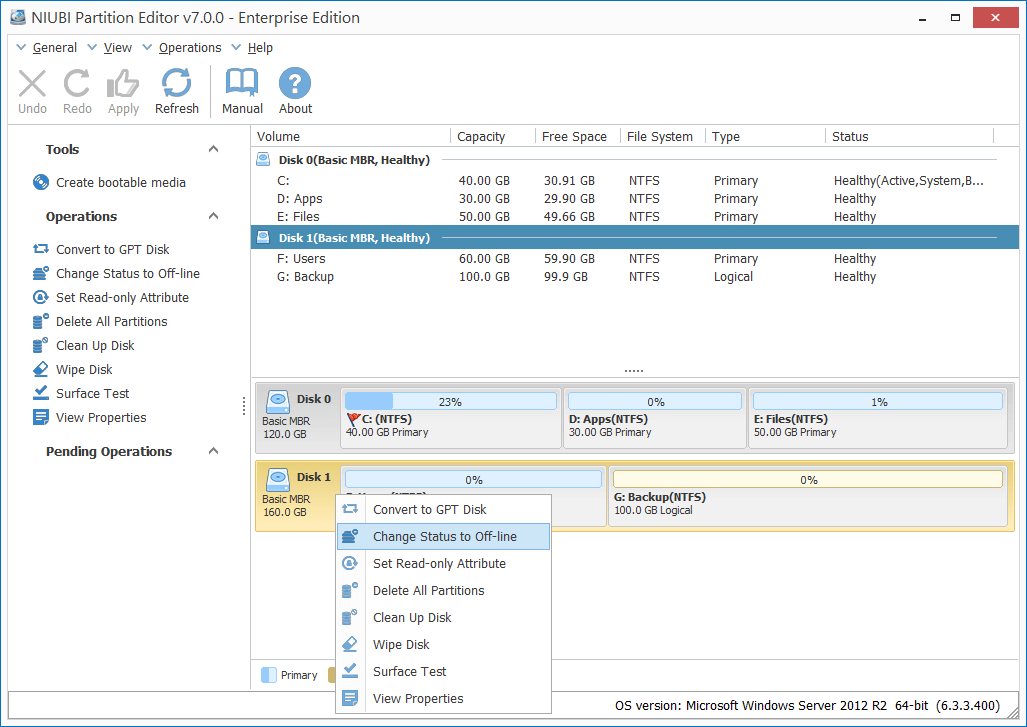1027x727 pixels.
Task: Click the Primary legend color swatch
Action: point(269,675)
